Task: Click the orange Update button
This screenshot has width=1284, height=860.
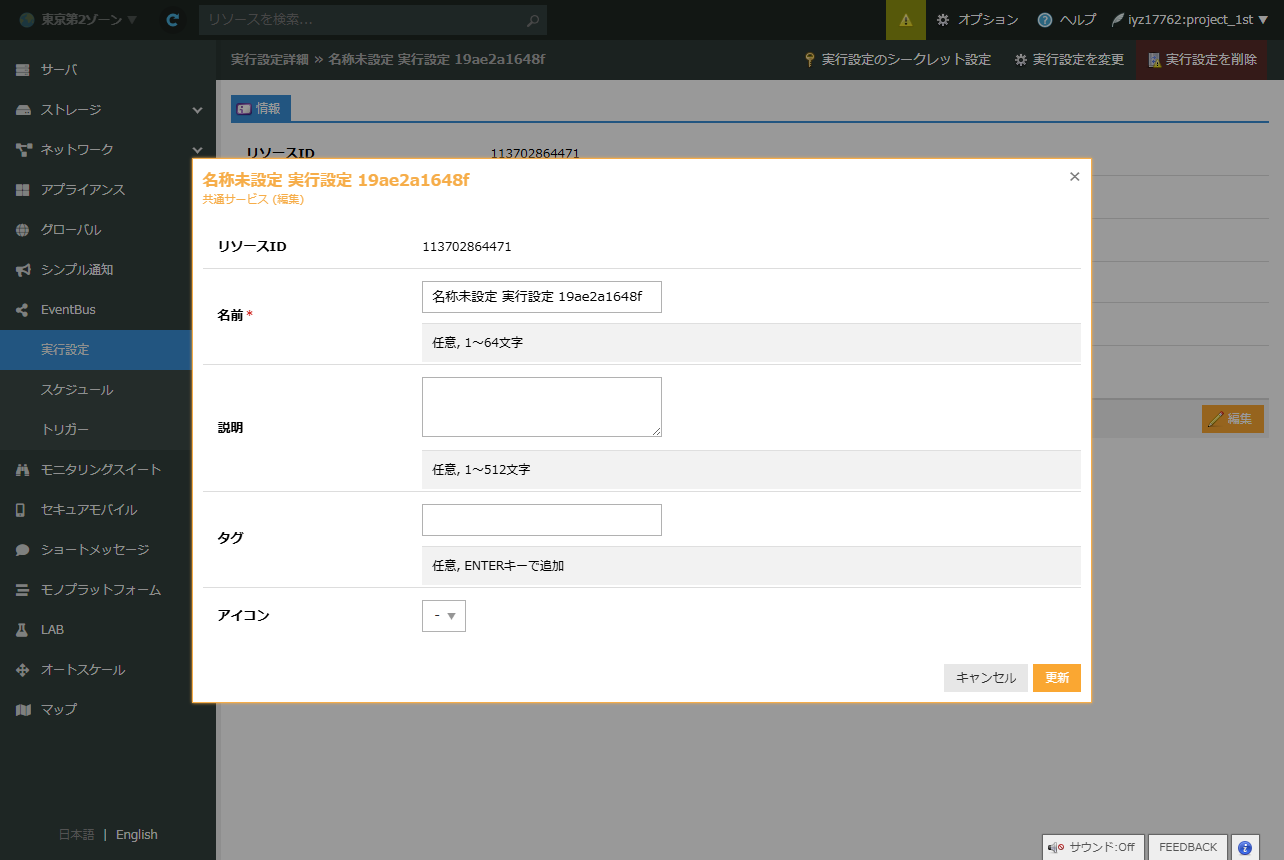Action: (1056, 678)
